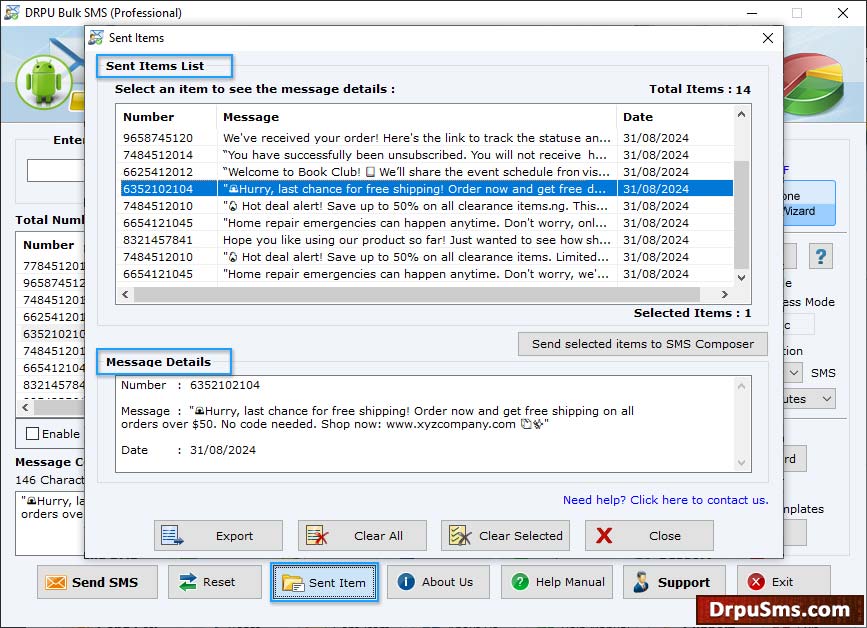Click the Clear Selected icon
This screenshot has width=867, height=628.
click(460, 536)
